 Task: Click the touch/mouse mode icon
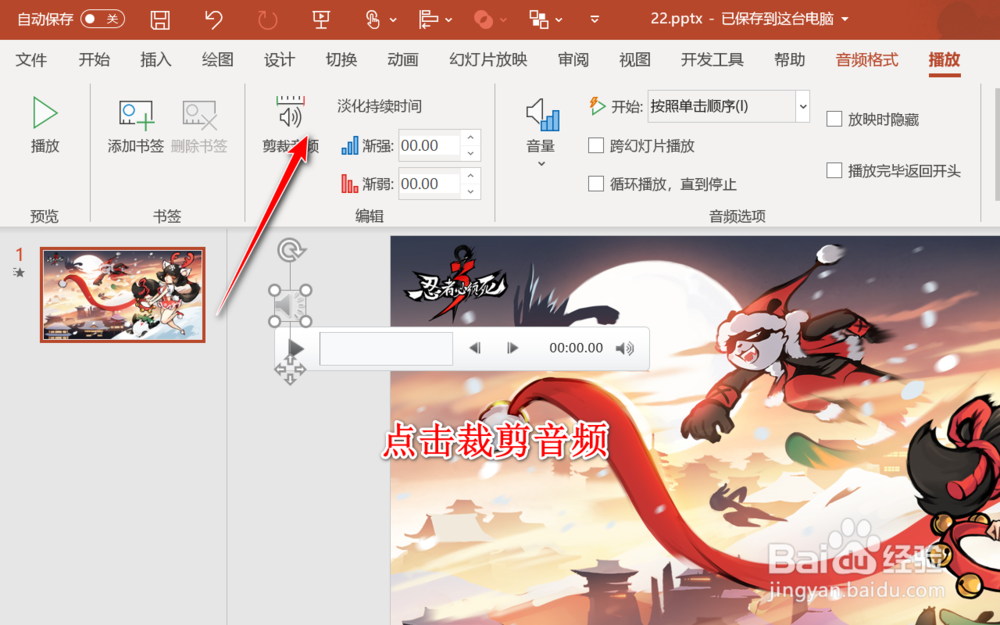point(372,20)
